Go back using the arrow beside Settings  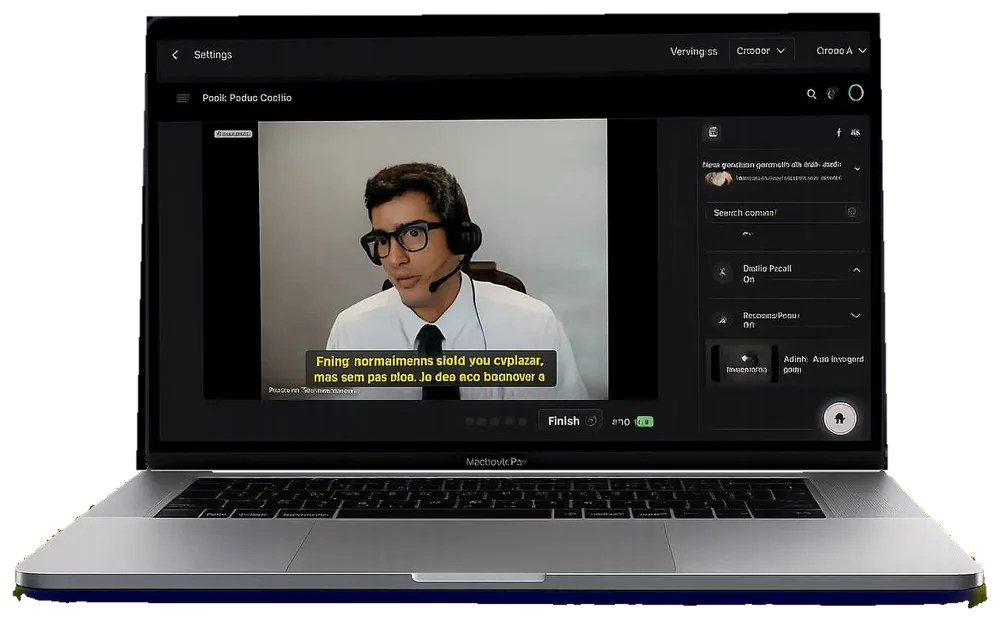click(175, 55)
